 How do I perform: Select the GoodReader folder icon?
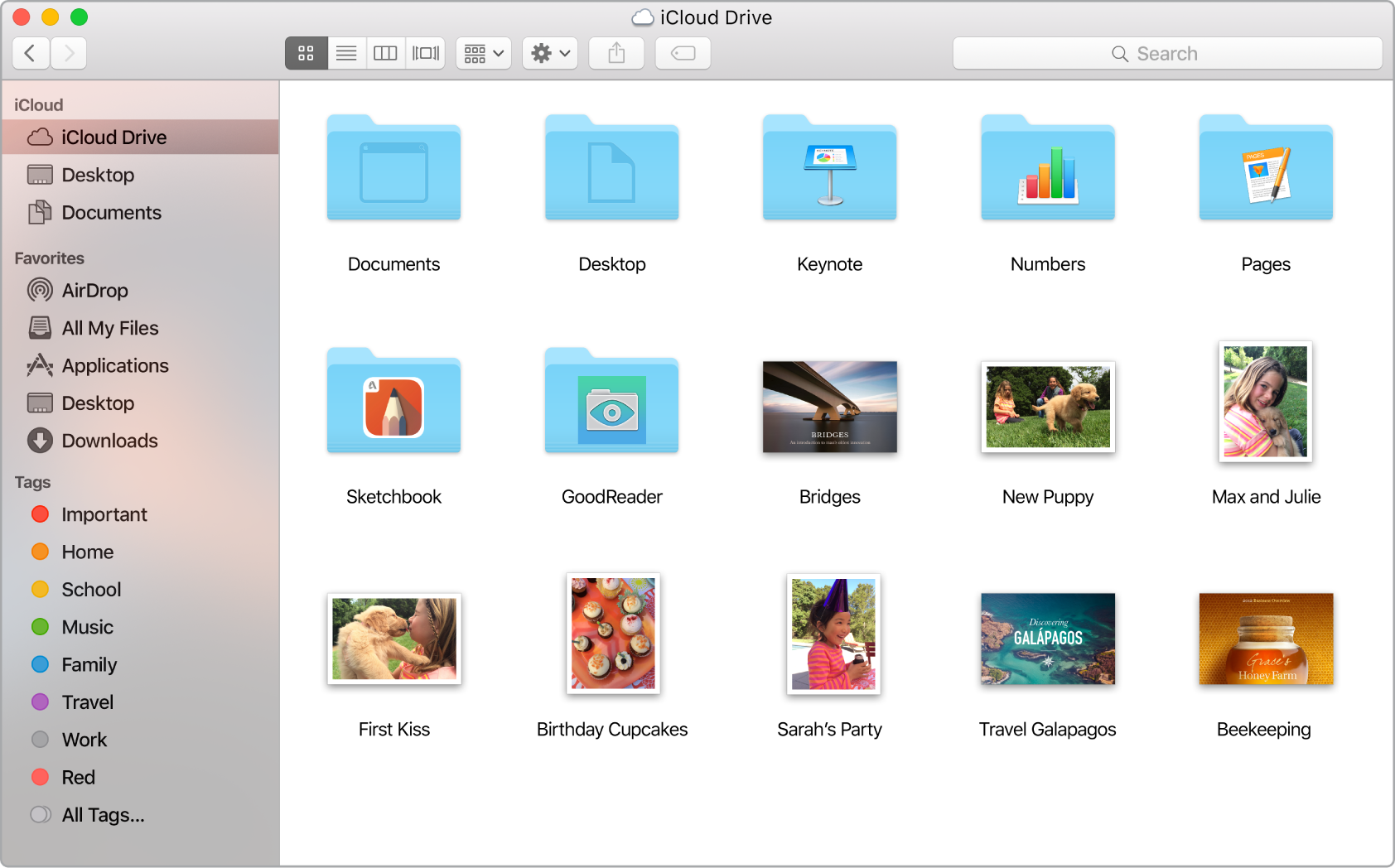(612, 401)
